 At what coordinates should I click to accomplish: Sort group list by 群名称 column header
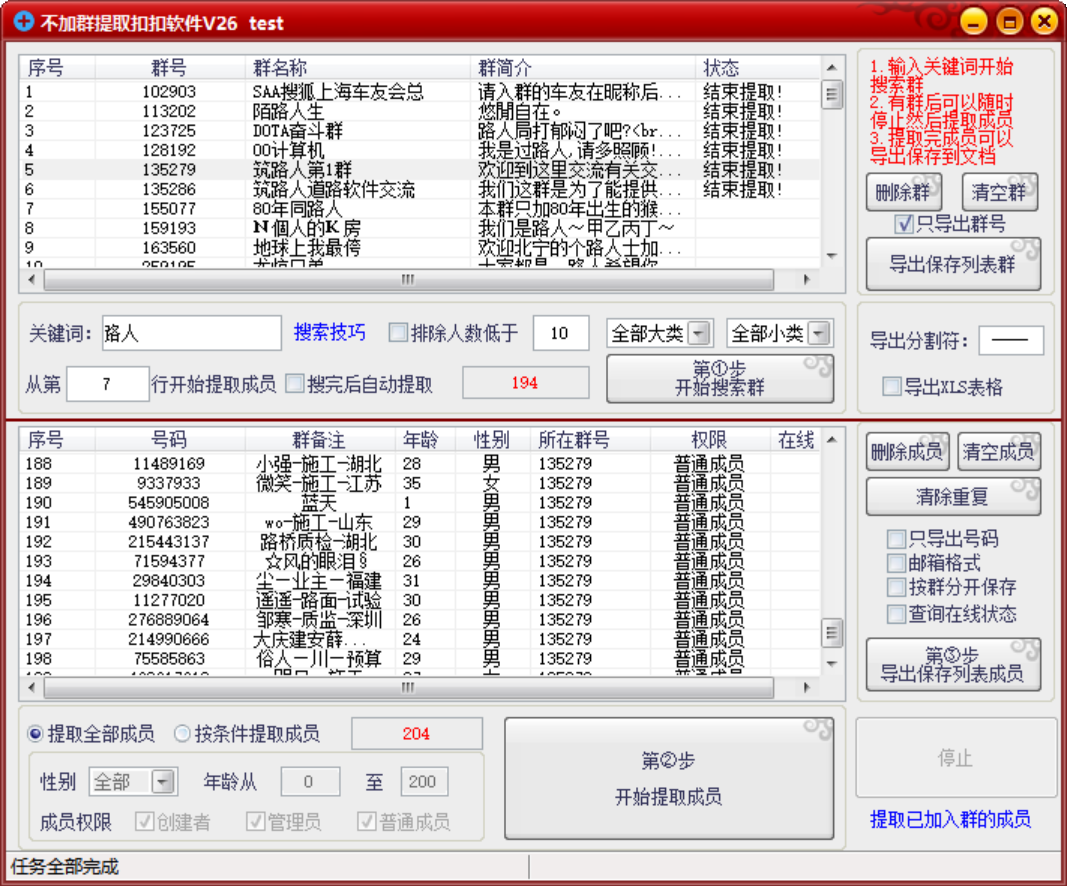click(x=357, y=68)
